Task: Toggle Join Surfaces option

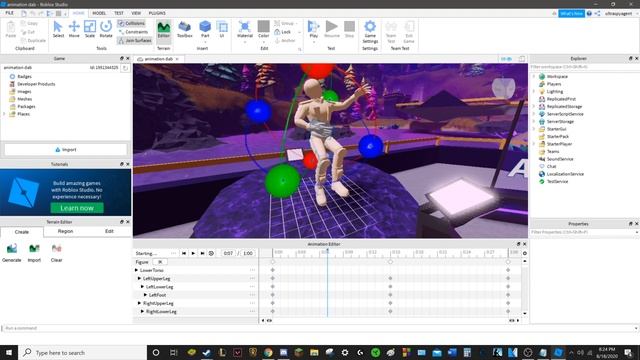Action: 135,40
